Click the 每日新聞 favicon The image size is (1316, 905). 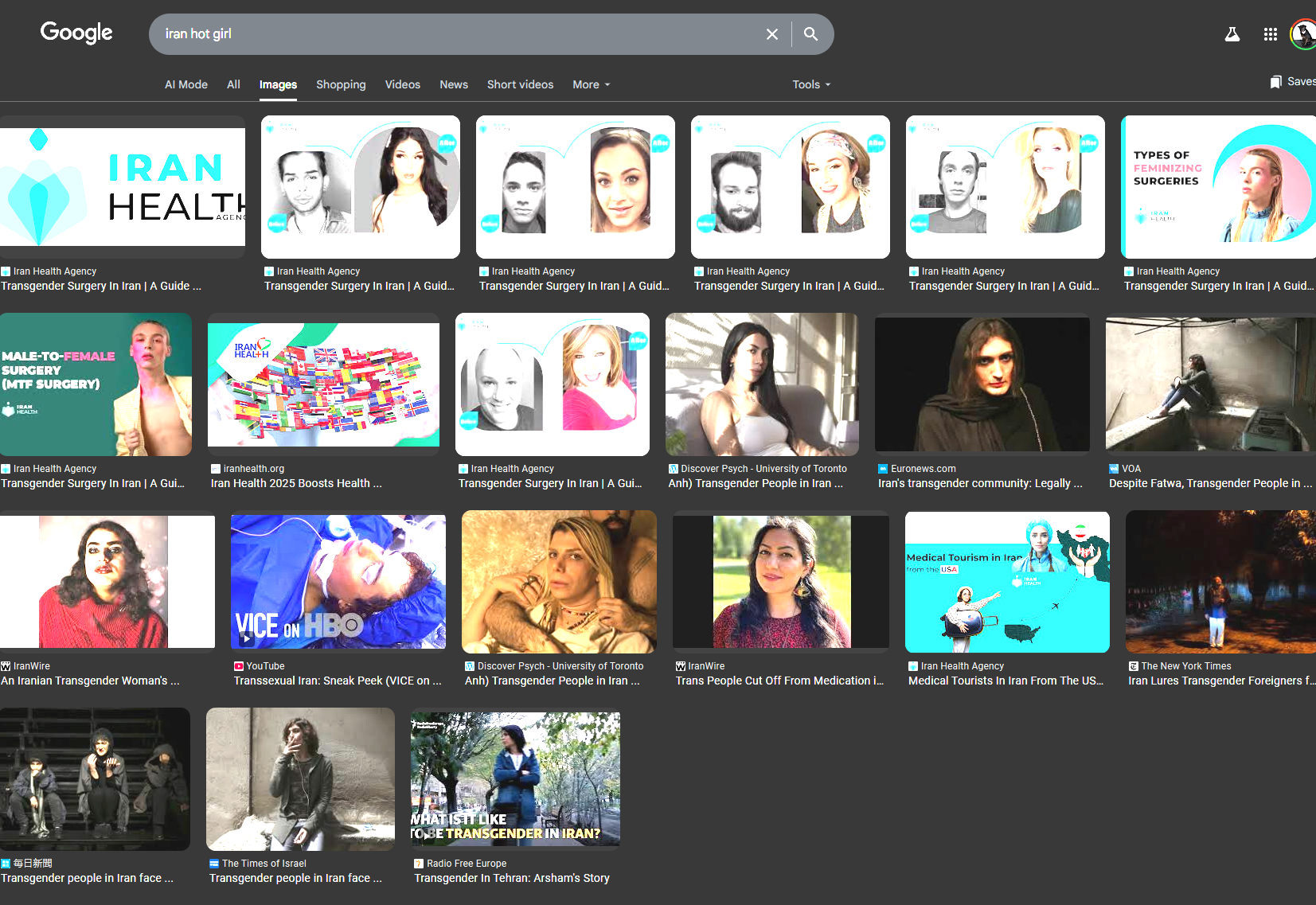(6, 864)
